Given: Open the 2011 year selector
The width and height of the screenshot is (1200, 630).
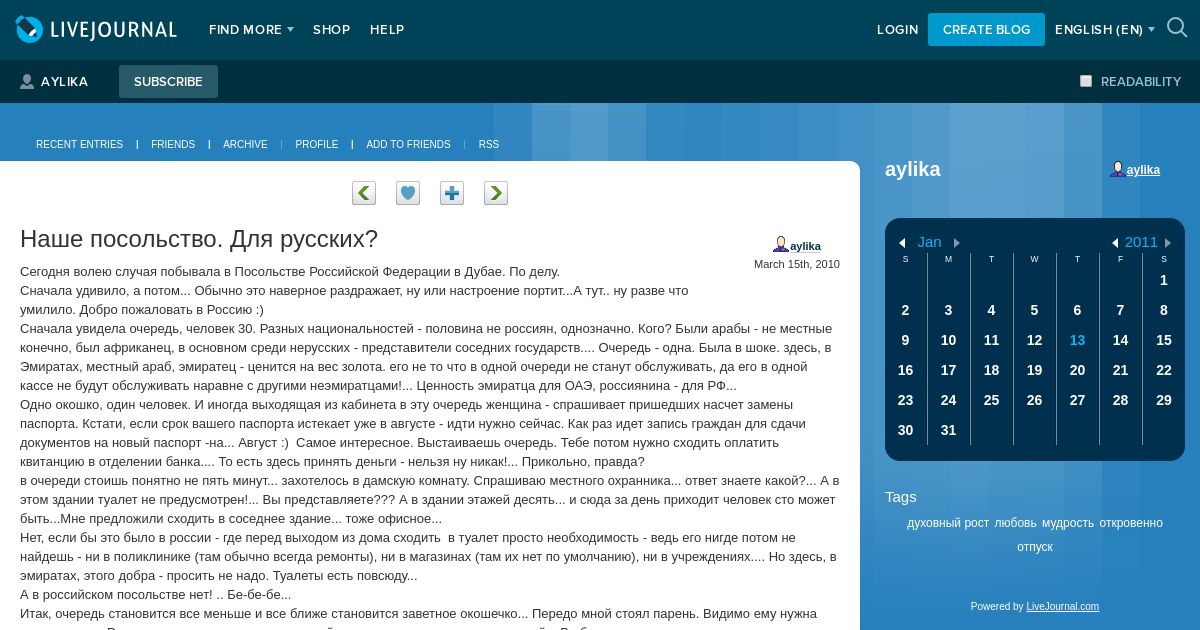Looking at the screenshot, I should coord(1141,242).
